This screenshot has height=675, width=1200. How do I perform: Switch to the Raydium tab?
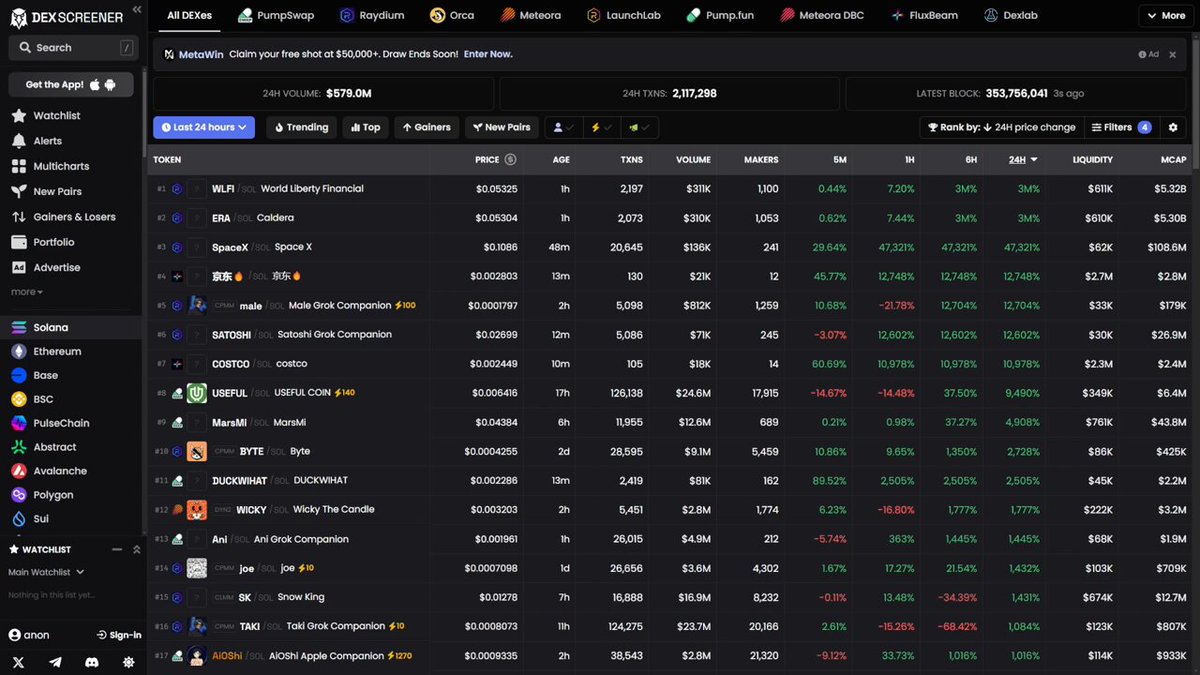(x=372, y=16)
